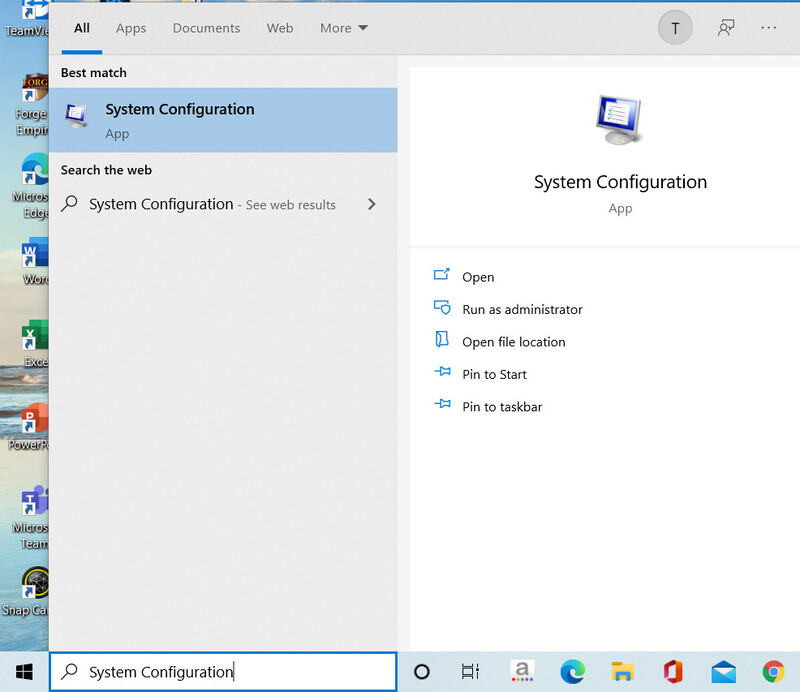Select Pin to Start
800x692 pixels.
494,375
